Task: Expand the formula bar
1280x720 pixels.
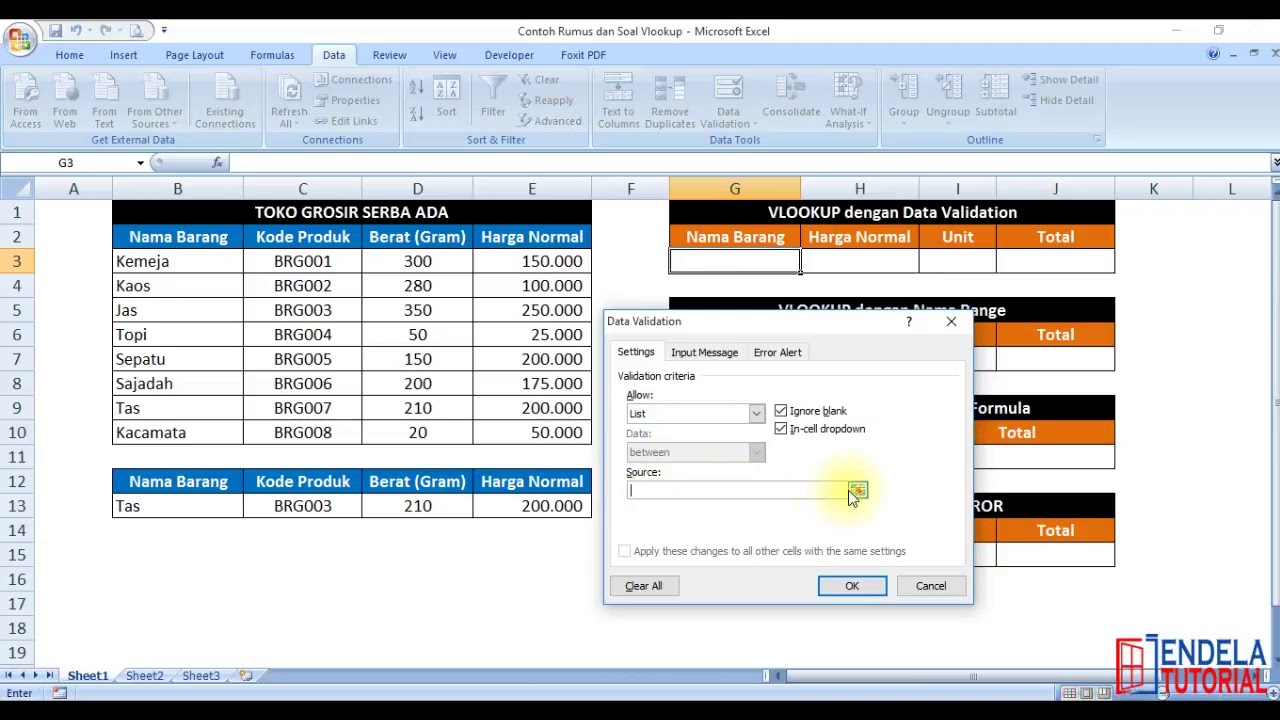Action: click(x=1275, y=163)
